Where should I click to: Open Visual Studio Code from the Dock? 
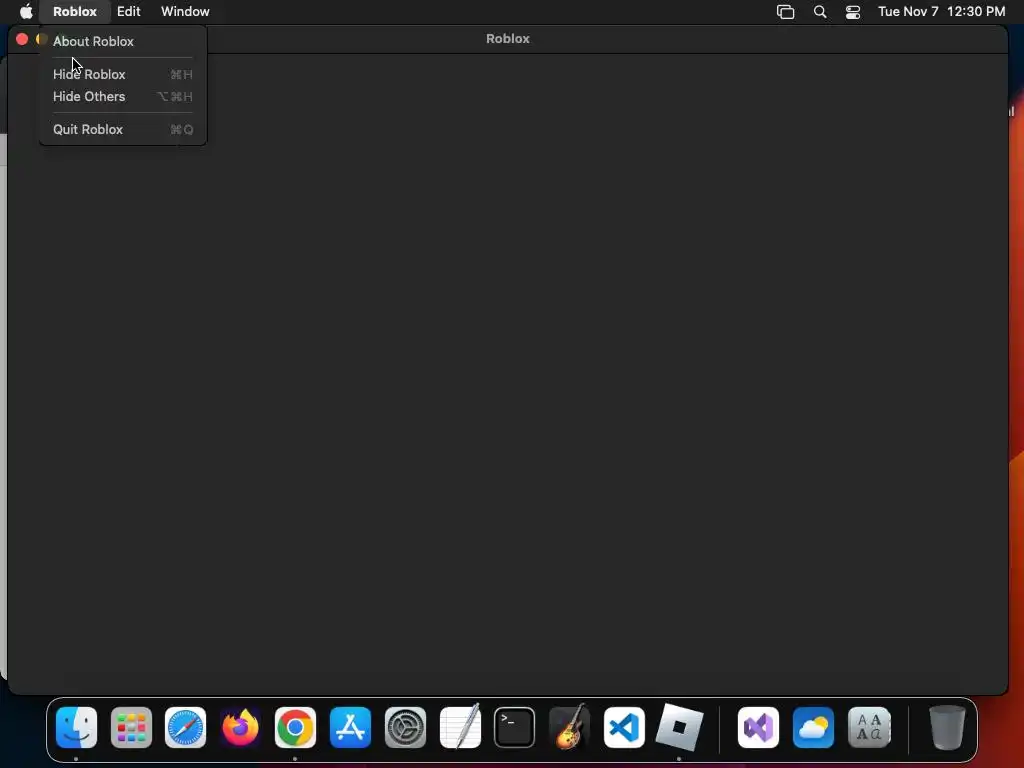[624, 728]
